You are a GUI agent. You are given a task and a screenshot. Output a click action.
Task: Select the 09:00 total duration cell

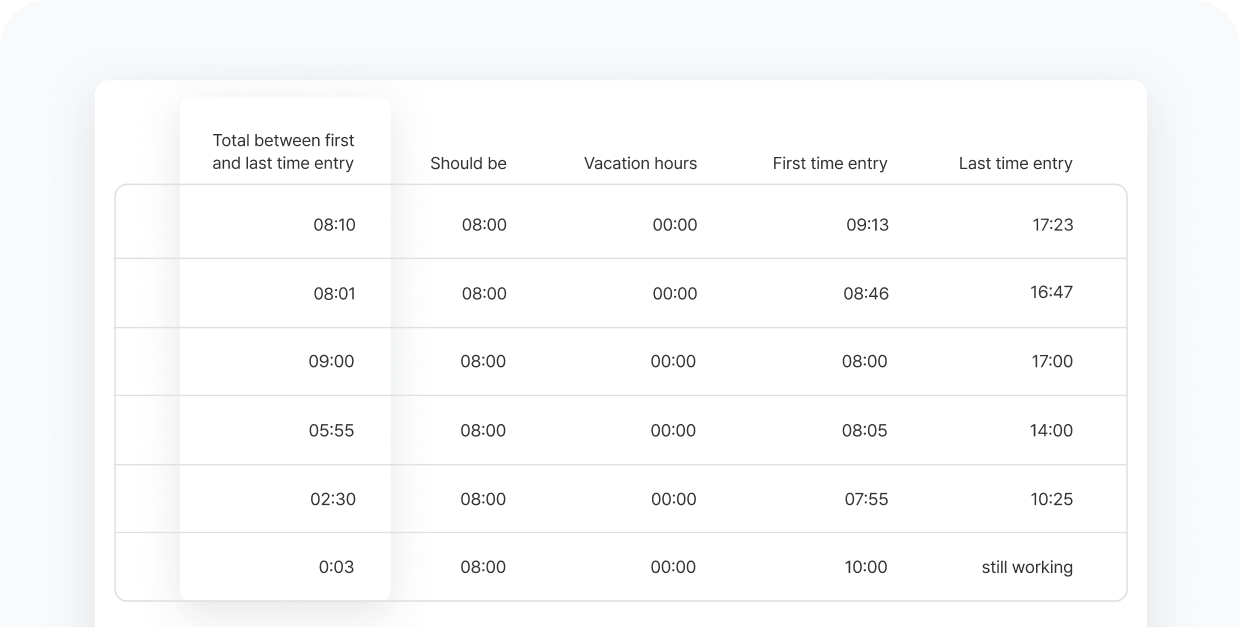331,361
